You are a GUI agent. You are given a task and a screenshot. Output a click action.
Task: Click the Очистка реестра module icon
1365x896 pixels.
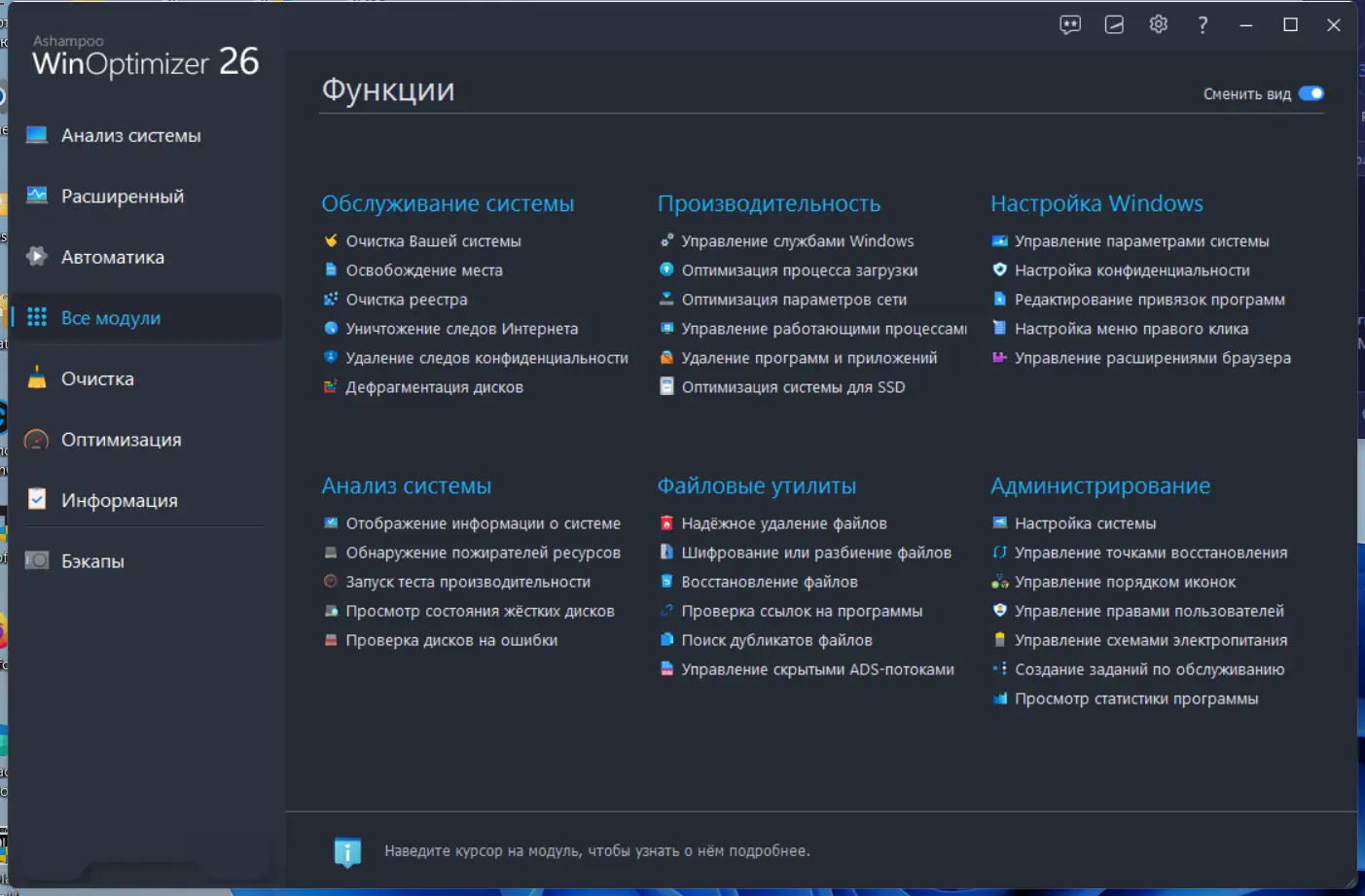[331, 300]
